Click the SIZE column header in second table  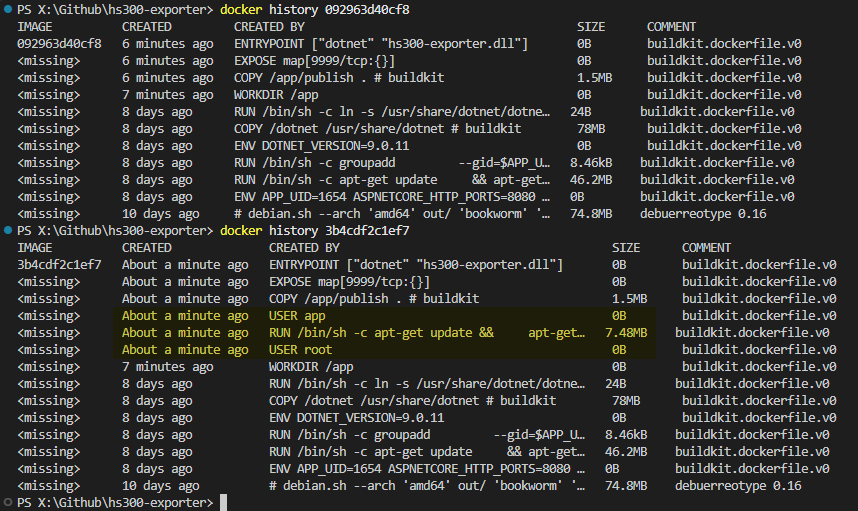(626, 247)
